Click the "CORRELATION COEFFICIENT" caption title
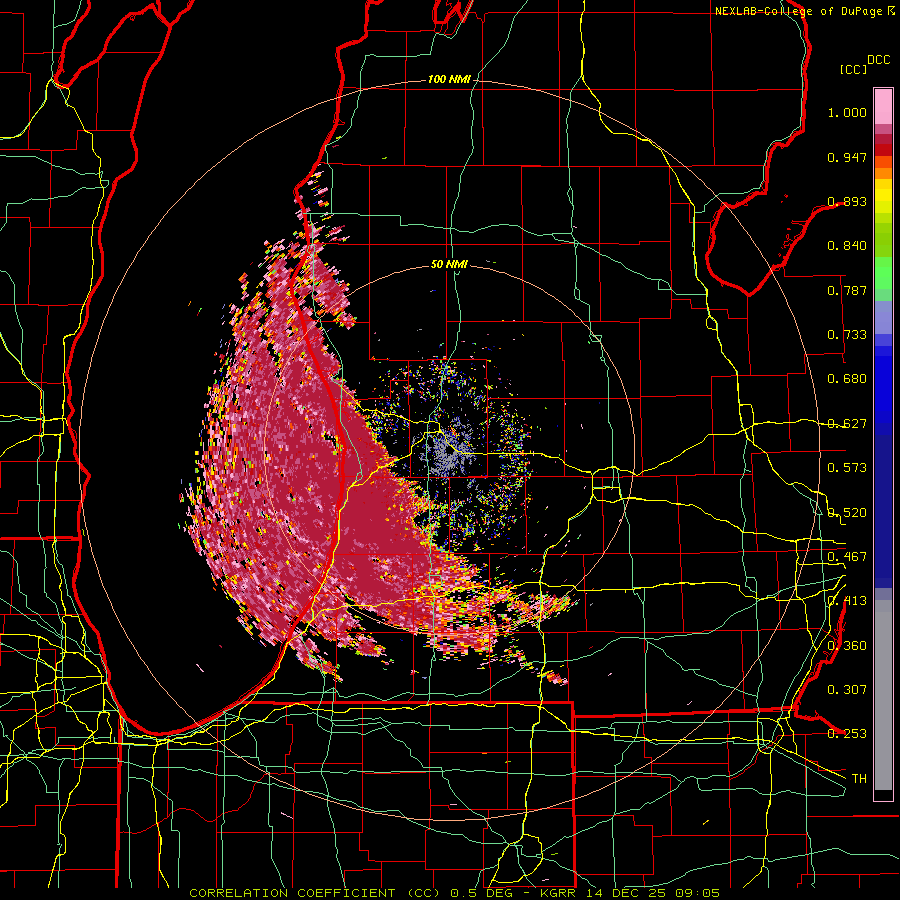This screenshot has height=900, width=900. 292,893
